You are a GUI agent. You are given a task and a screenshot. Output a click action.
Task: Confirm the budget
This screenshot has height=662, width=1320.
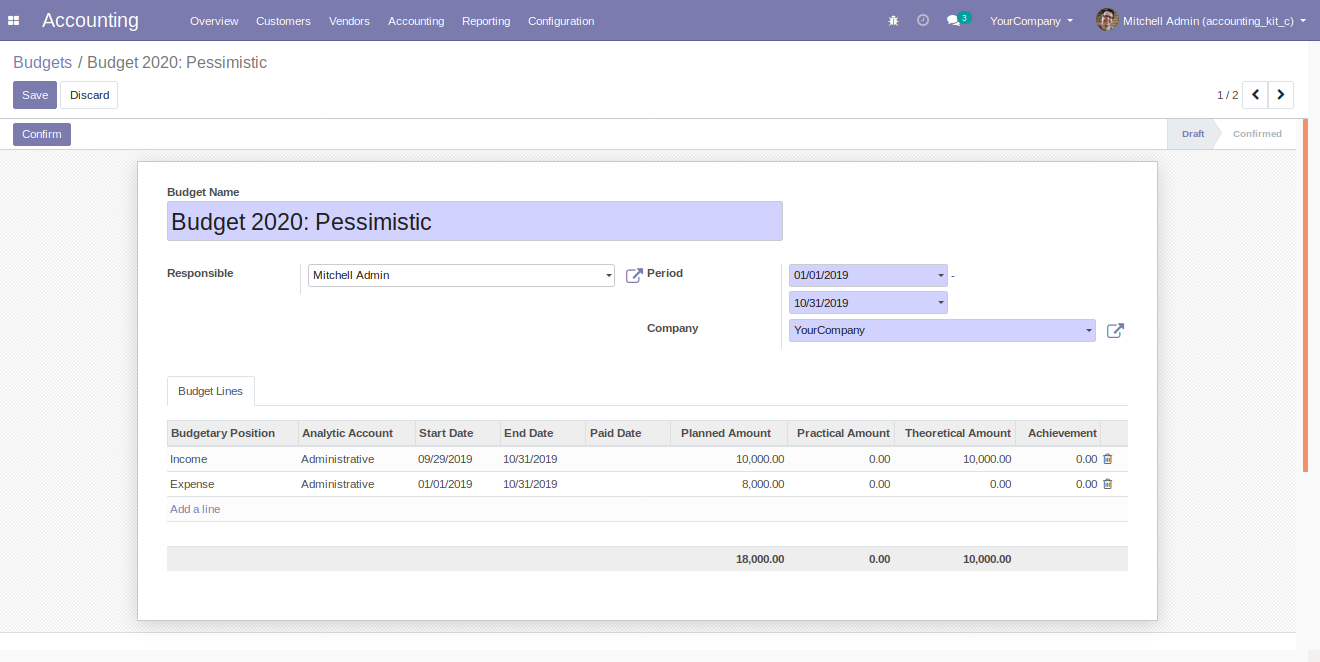click(42, 134)
